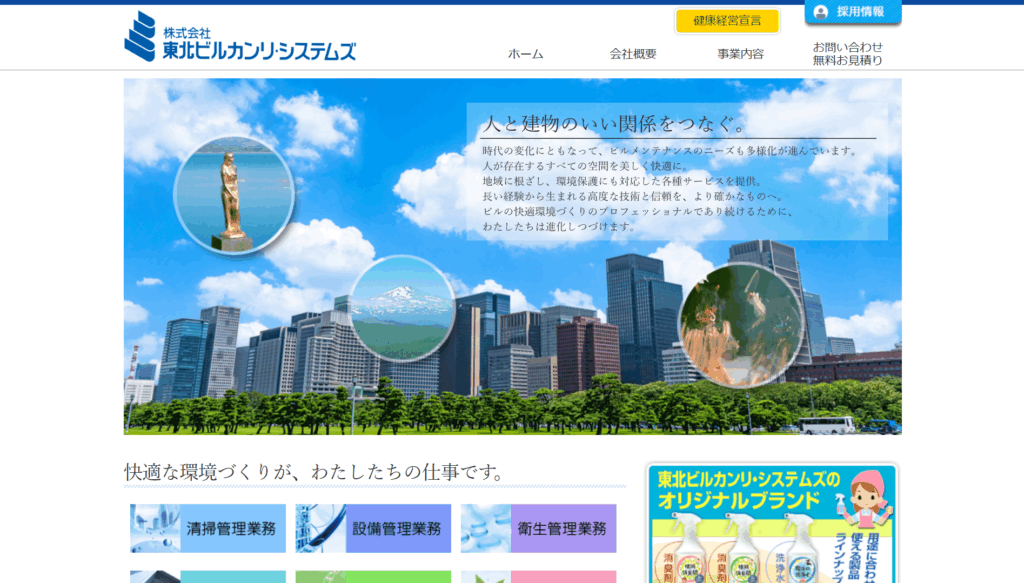Click the hero headline 人と建物のいい関係をつなぐ
This screenshot has width=1024, height=583.
(x=614, y=124)
